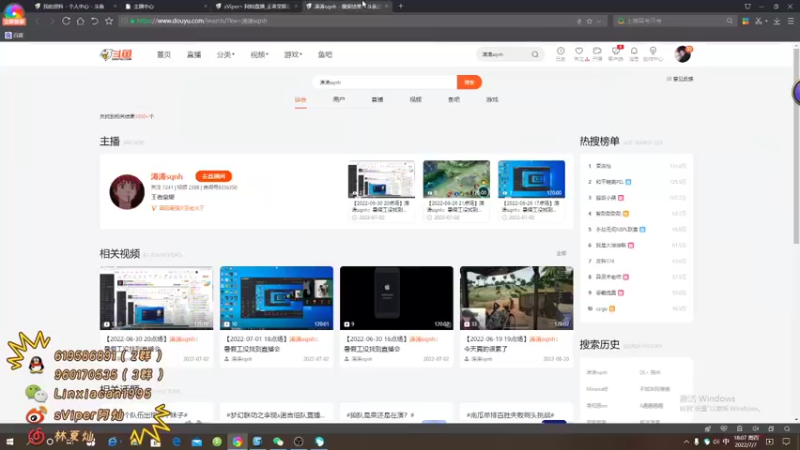Open the creator center bulb icon
Screen dimensions: 800x450
coord(653,54)
